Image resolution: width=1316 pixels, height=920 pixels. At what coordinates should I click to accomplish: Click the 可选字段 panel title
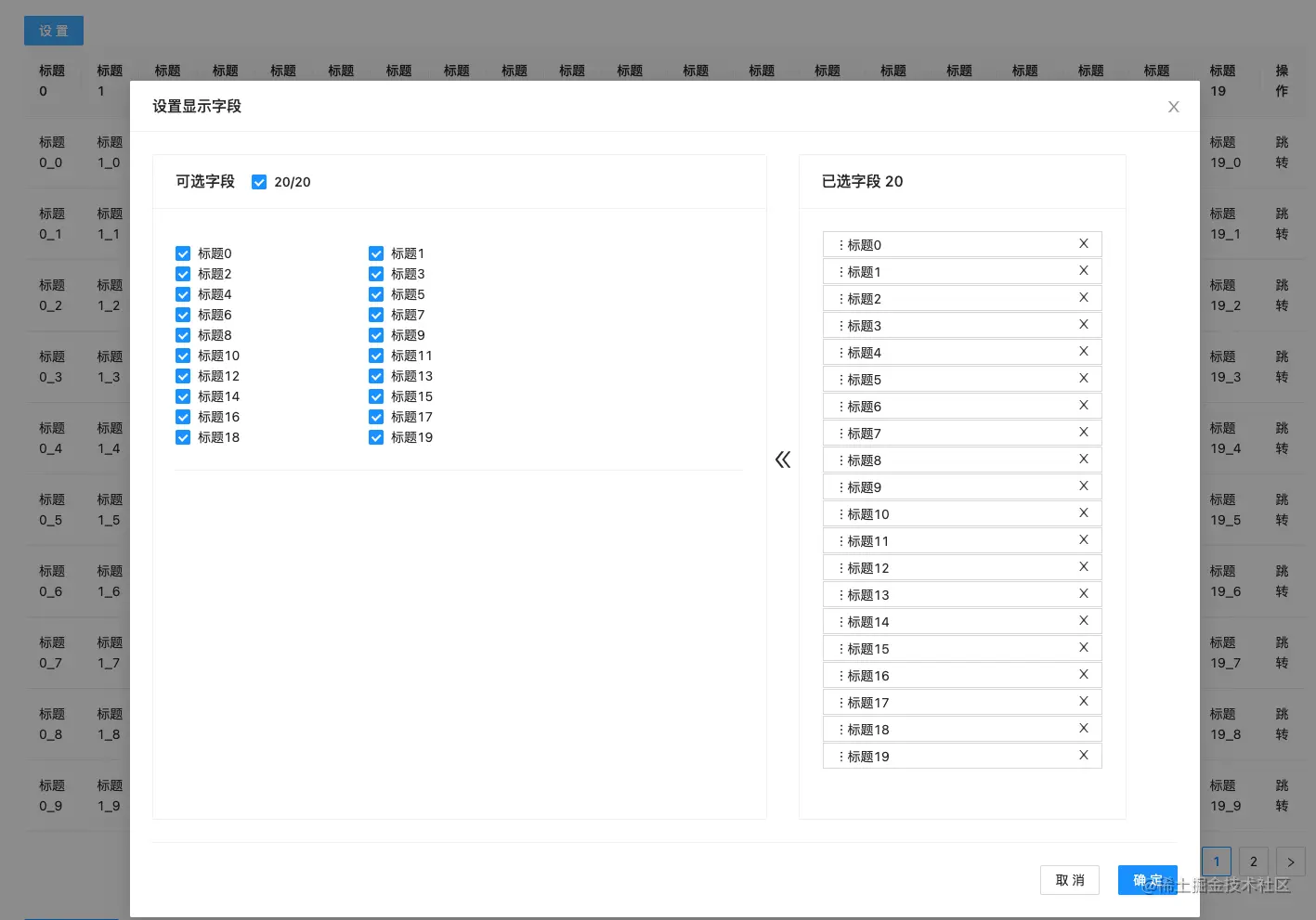(205, 182)
